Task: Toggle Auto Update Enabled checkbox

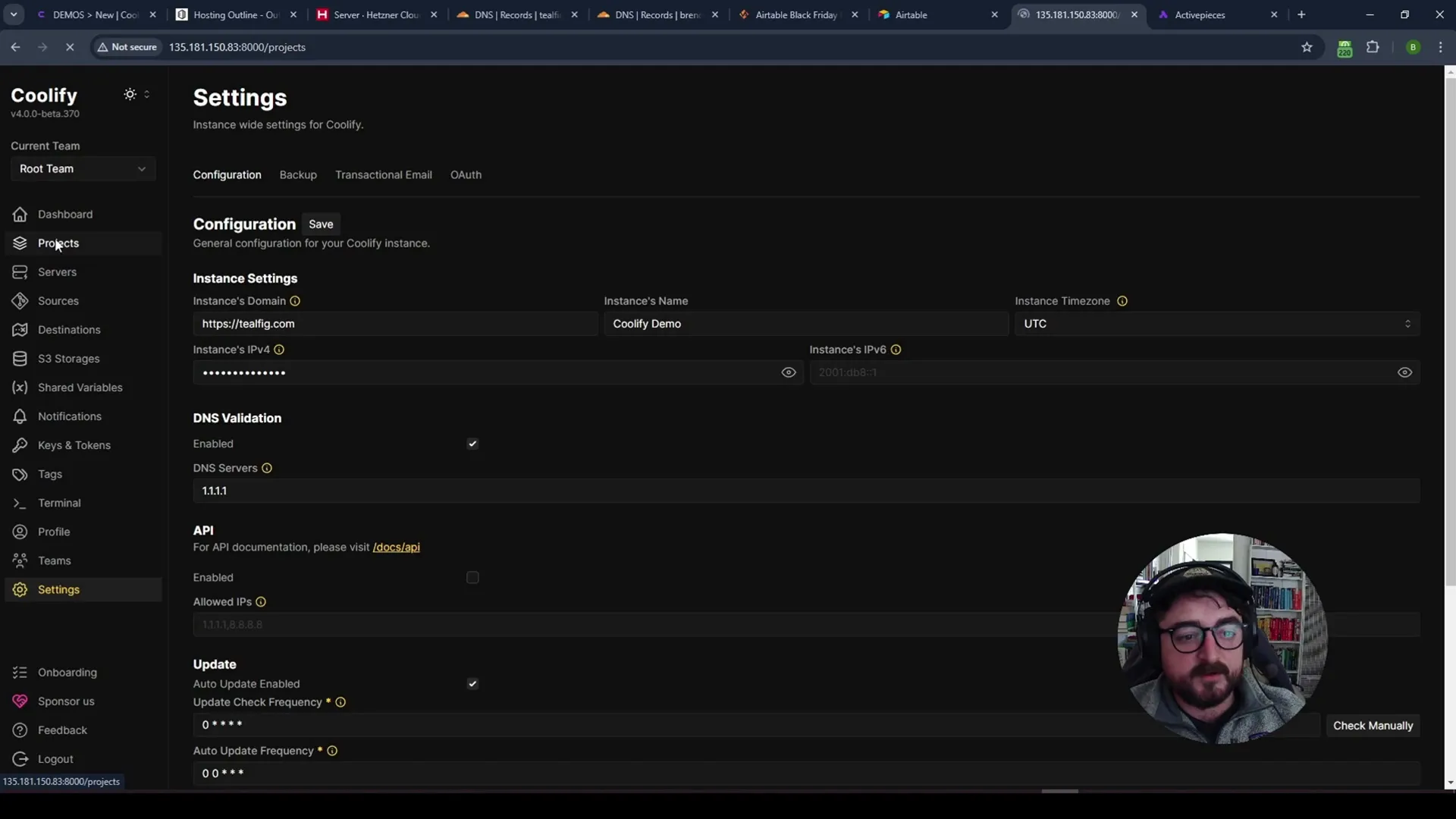Action: click(x=473, y=684)
